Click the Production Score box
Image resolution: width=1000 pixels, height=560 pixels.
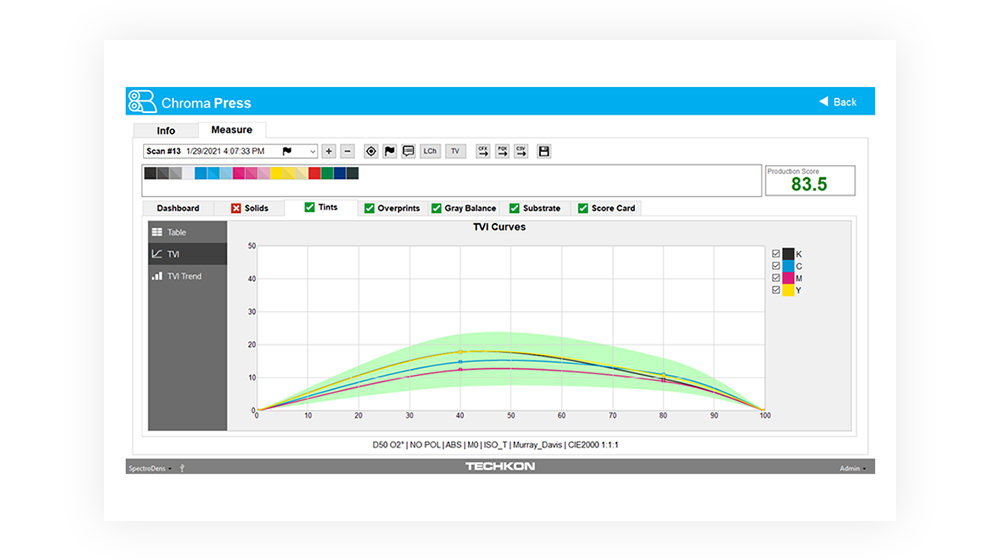(x=809, y=181)
